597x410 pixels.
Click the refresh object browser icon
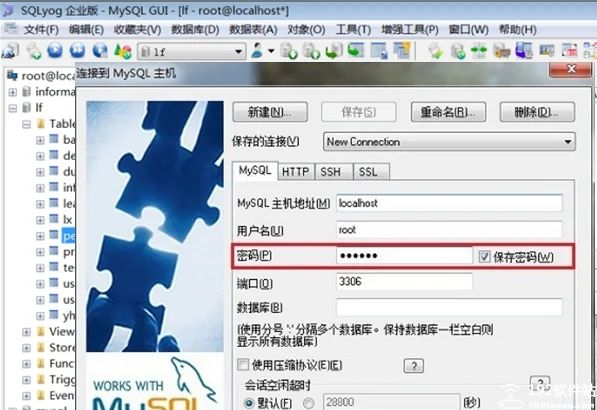click(x=101, y=51)
